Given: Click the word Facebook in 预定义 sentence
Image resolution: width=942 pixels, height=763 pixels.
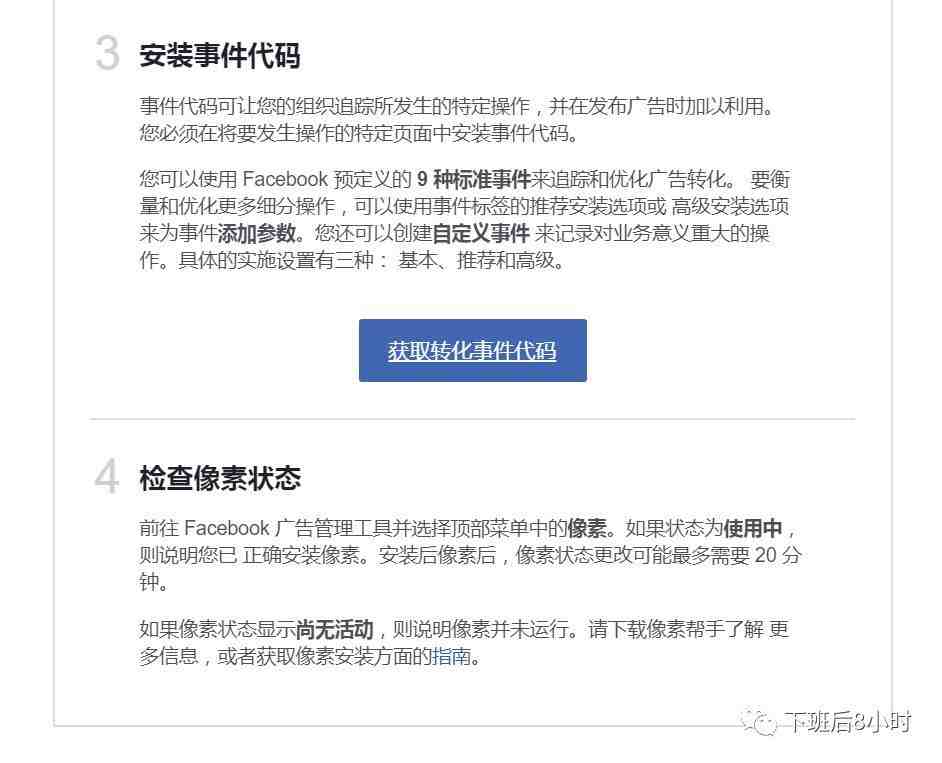Looking at the screenshot, I should (x=285, y=179).
